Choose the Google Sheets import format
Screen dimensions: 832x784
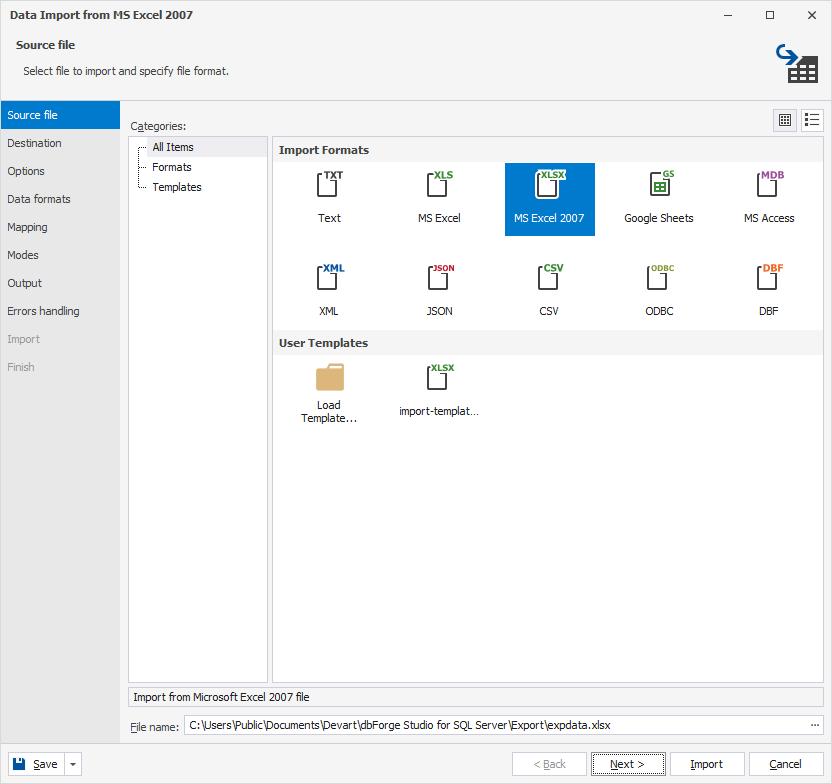(x=659, y=199)
